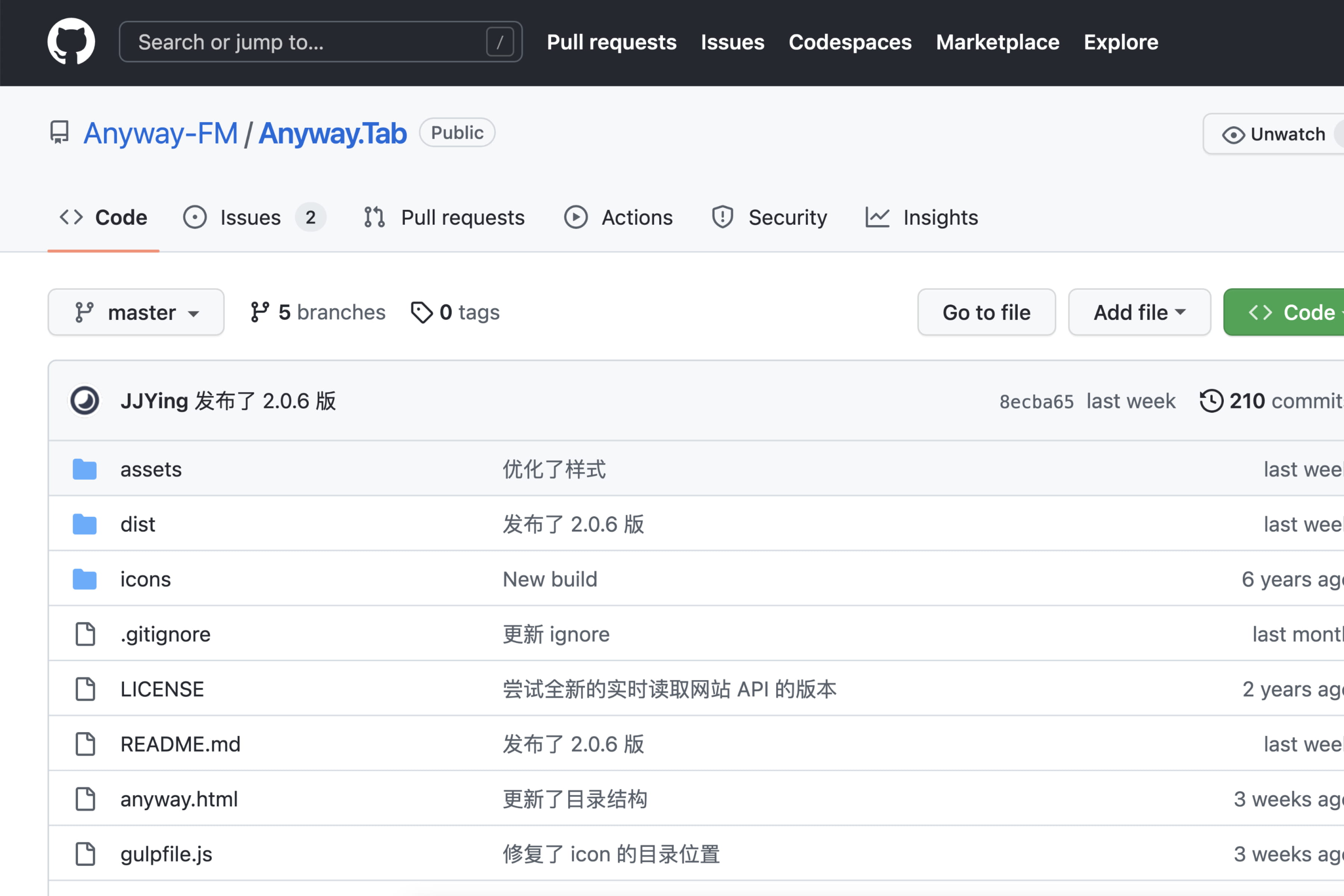Switch to the Actions tab
The image size is (1344, 896).
point(618,217)
